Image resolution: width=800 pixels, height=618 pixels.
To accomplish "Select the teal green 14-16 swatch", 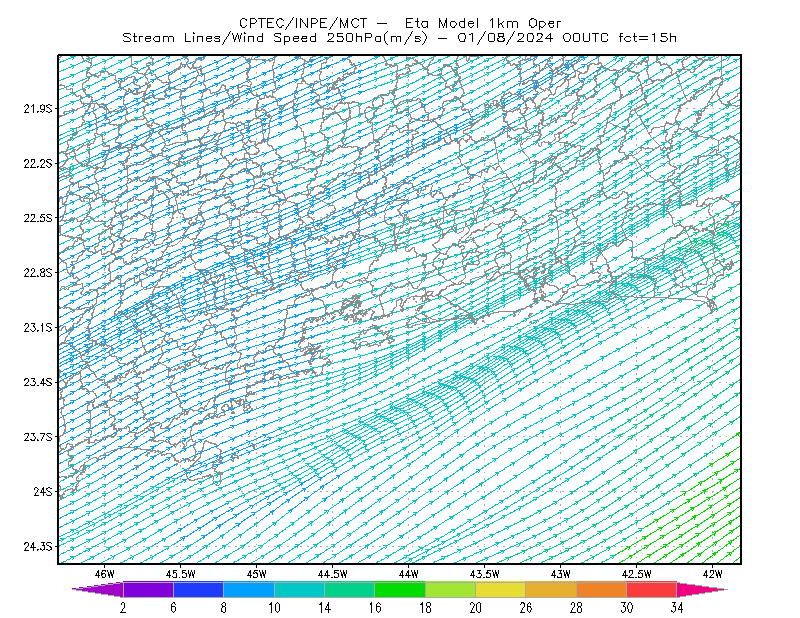I will pos(349,589).
